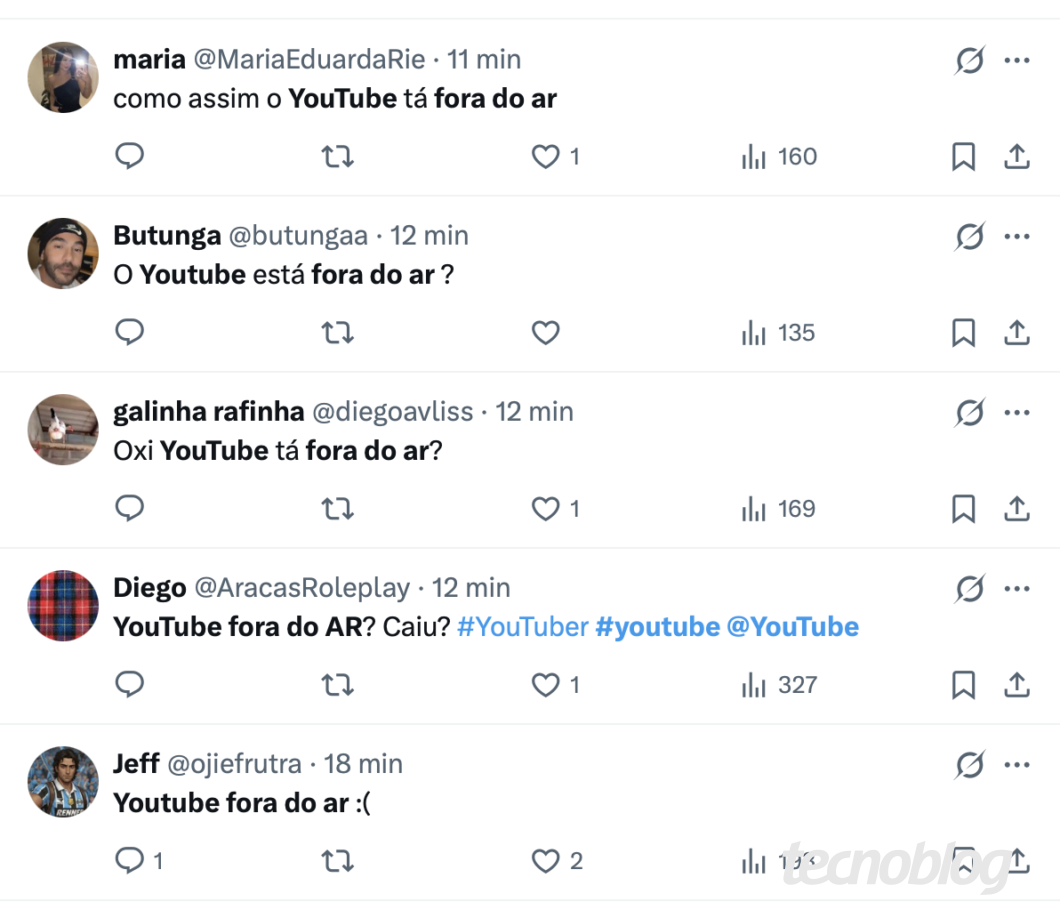1060x918 pixels.
Task: Expand three-dot menu on galinha rafinha's tweet
Action: click(x=1017, y=413)
